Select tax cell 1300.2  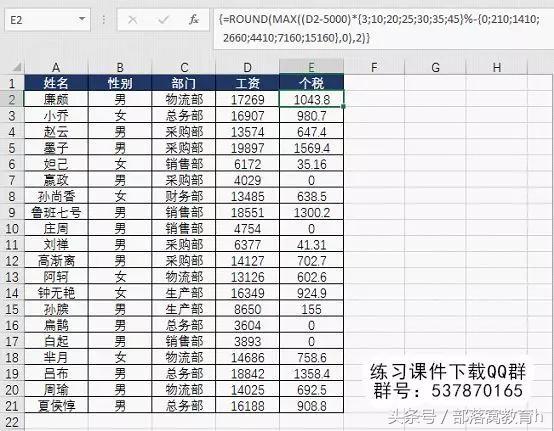click(311, 213)
